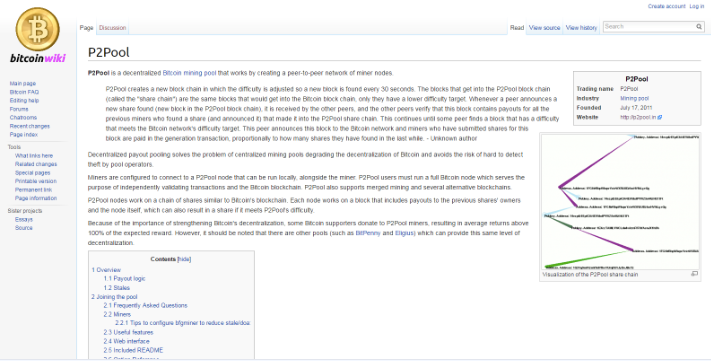711x361 pixels.
Task: Click 'Visualization of the P2Pool share chain' caption
Action: (x=590, y=274)
